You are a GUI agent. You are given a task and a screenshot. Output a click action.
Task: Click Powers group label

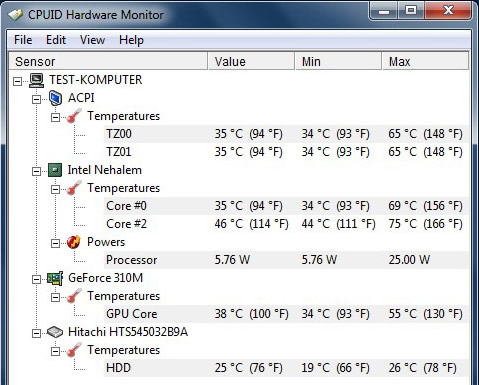click(106, 242)
